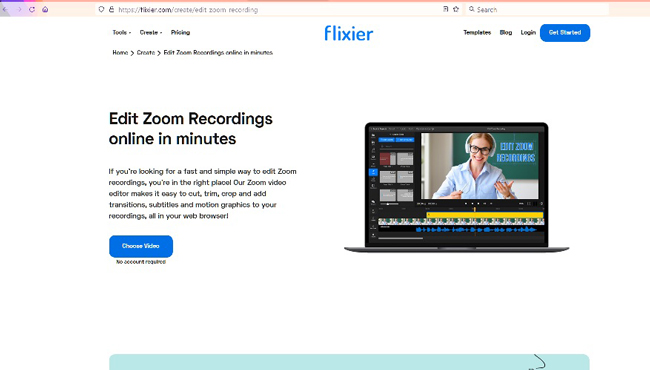Click the flixier logo
This screenshot has height=370, width=650.
[349, 33]
